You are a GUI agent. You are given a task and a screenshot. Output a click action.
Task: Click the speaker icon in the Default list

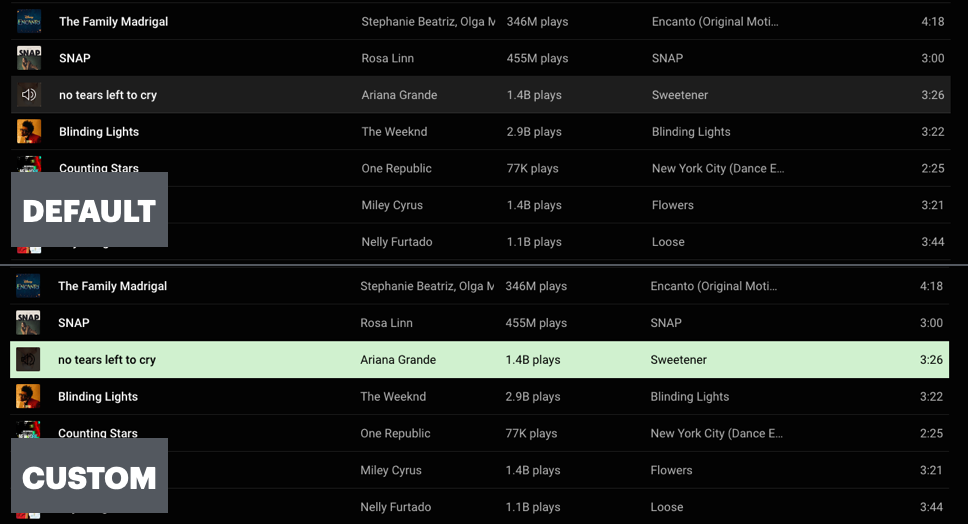pyautogui.click(x=29, y=94)
